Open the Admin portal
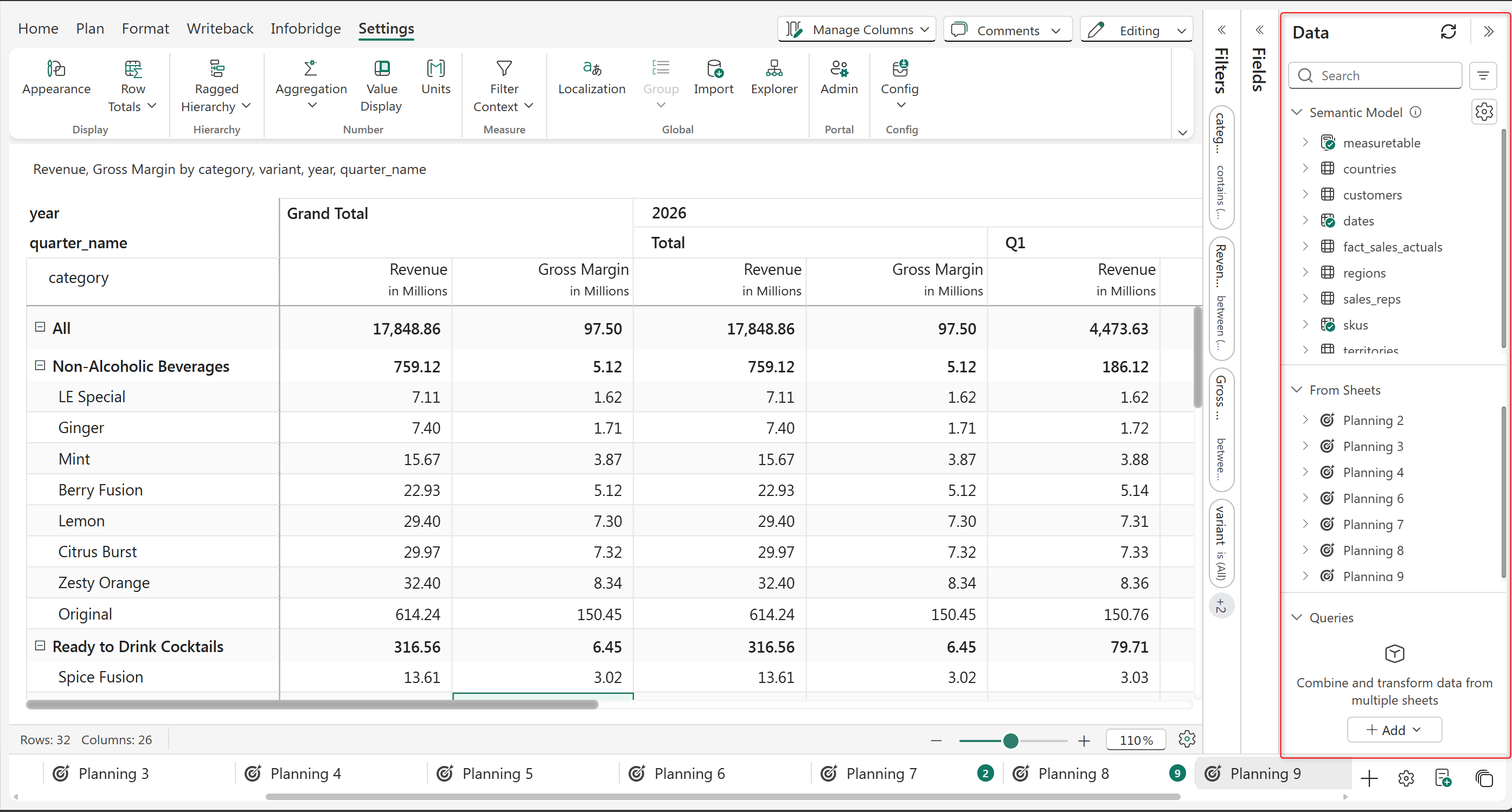The width and height of the screenshot is (1512, 812). click(x=838, y=78)
